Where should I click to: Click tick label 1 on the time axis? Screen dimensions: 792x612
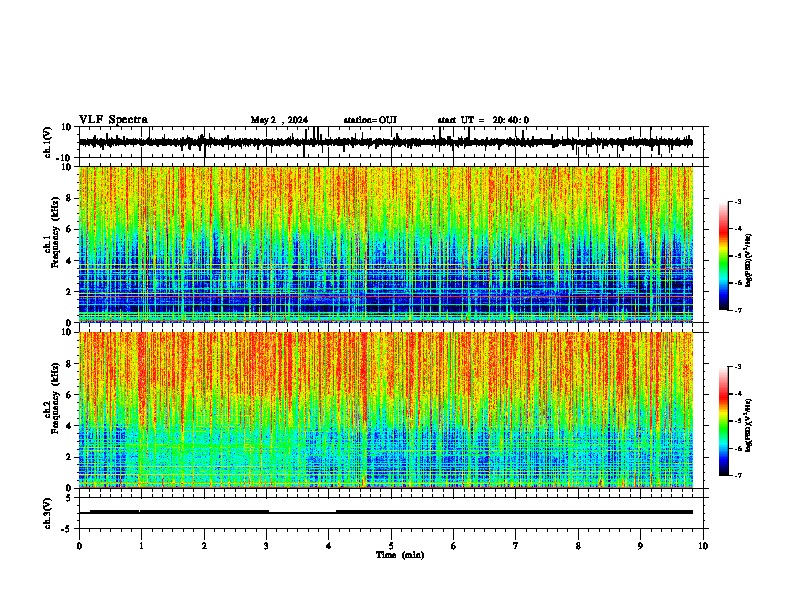point(141,546)
